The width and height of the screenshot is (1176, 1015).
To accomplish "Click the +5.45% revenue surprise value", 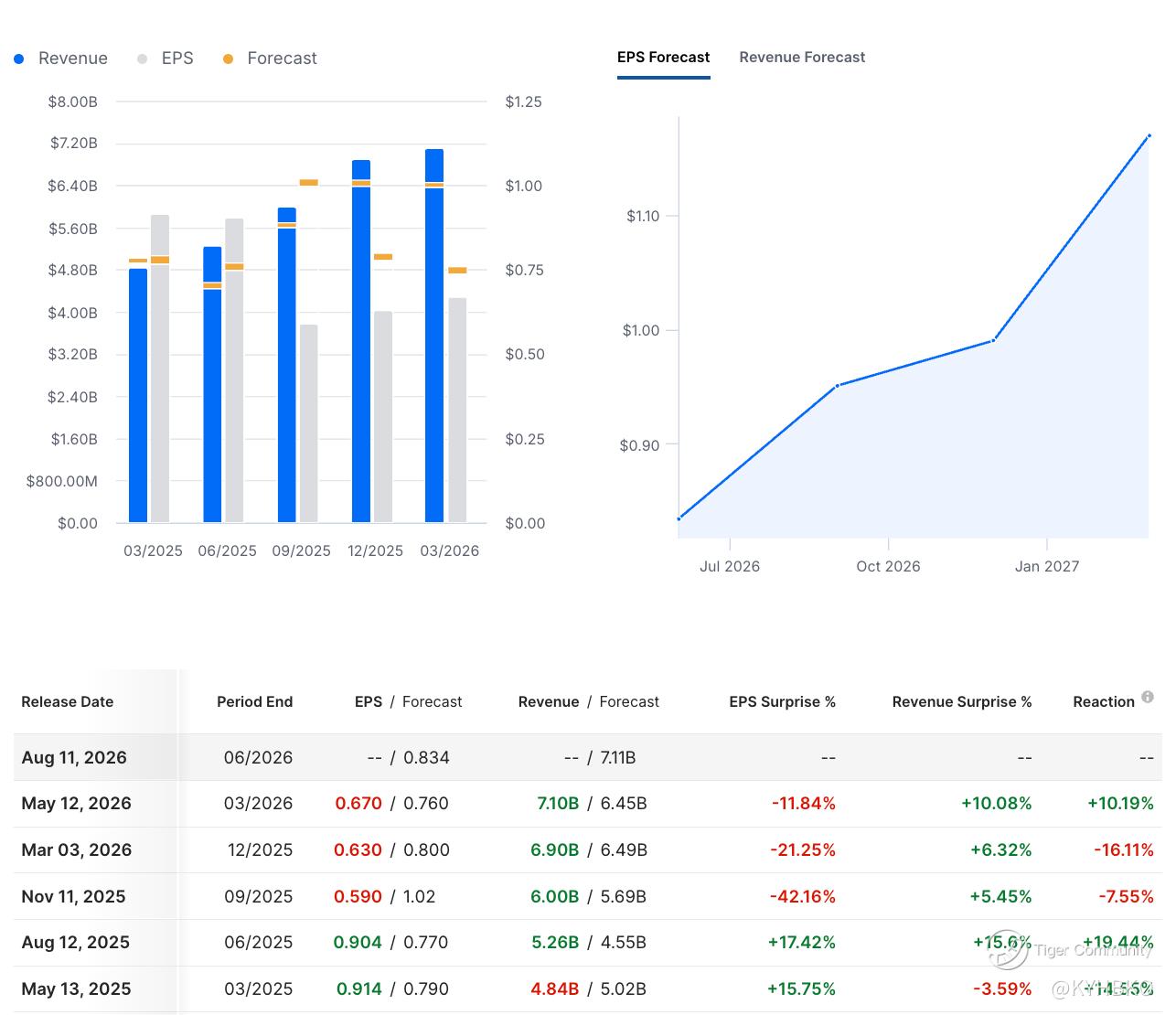I will coord(1001,896).
